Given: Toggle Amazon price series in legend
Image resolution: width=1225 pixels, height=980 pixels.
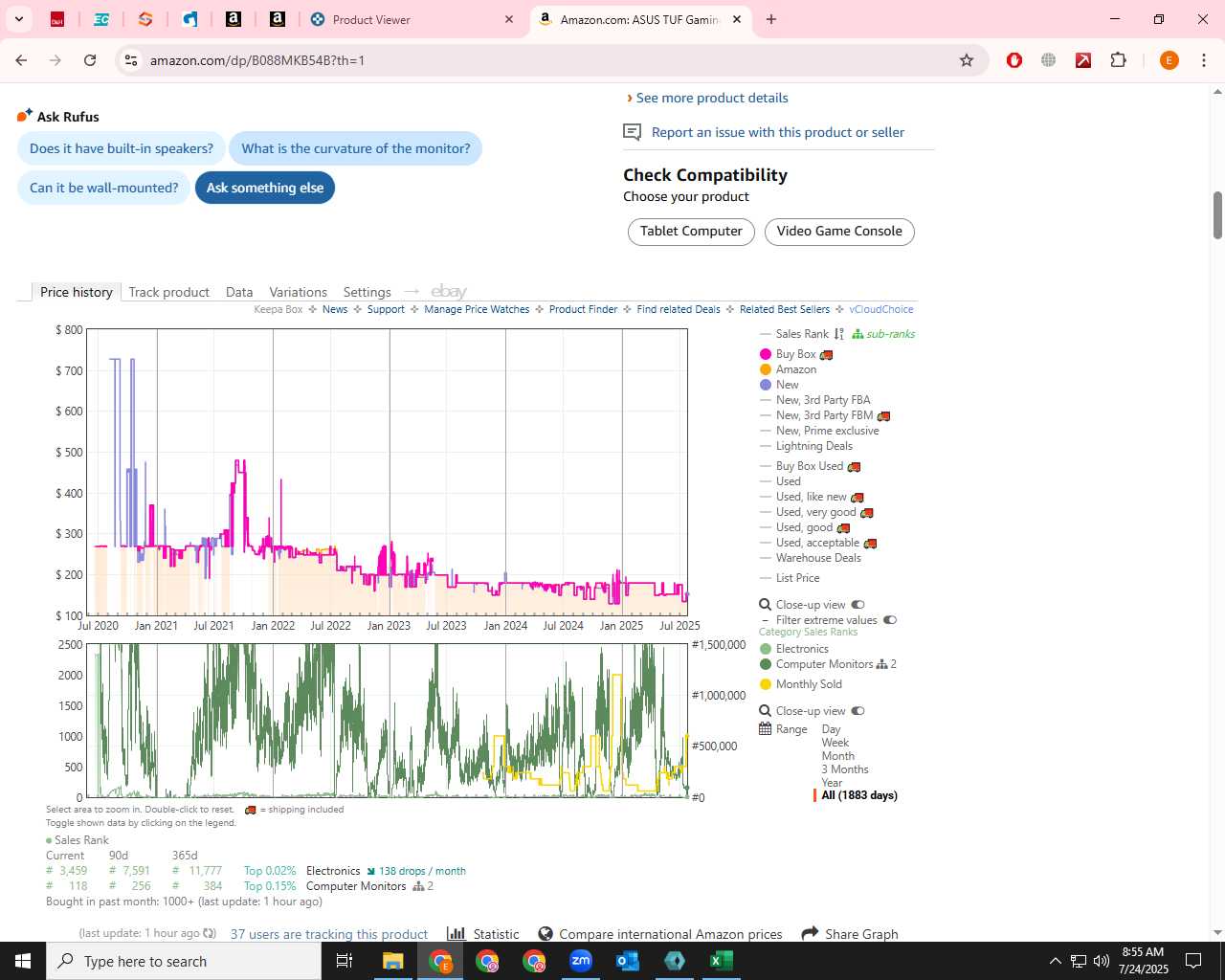Looking at the screenshot, I should click(788, 369).
